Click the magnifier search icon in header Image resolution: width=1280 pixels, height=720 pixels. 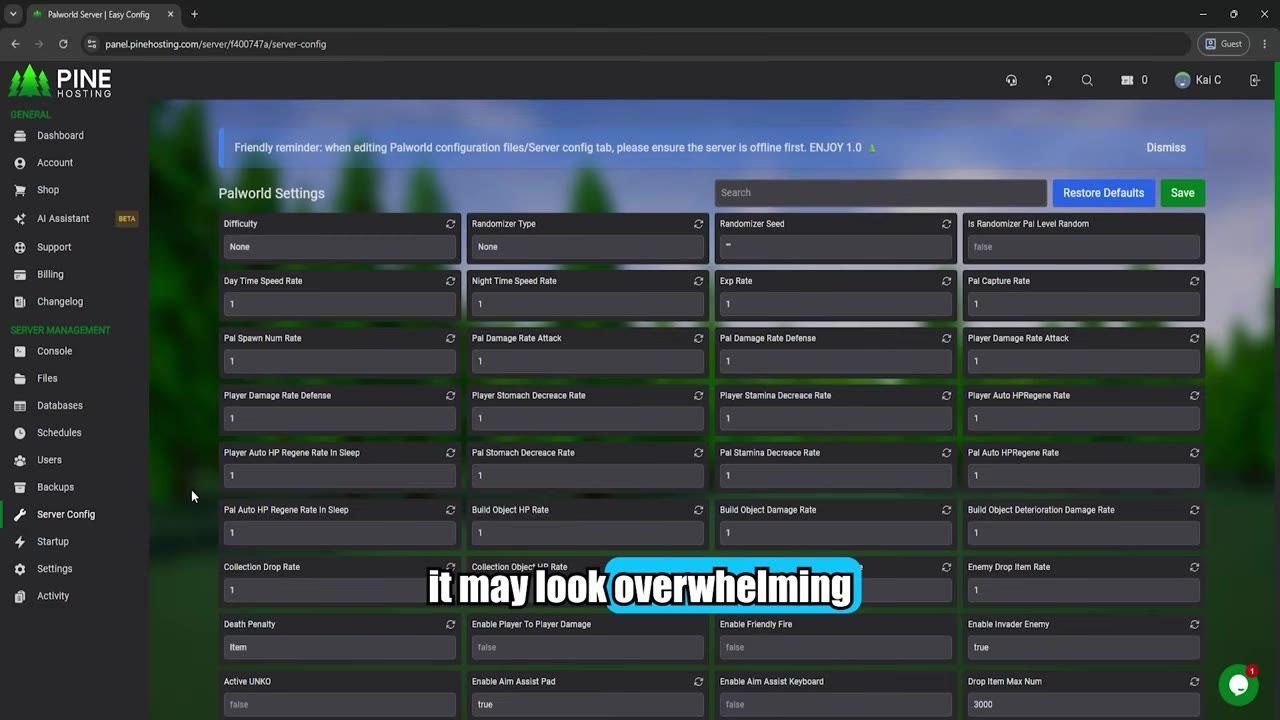point(1087,80)
